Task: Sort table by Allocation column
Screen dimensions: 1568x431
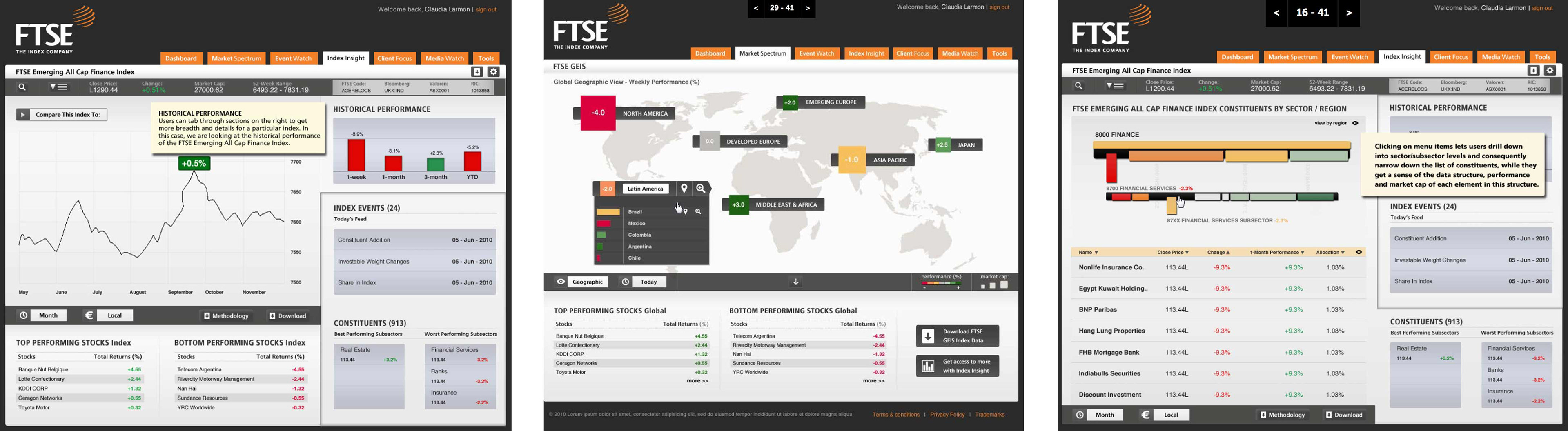Action: pyautogui.click(x=1330, y=253)
